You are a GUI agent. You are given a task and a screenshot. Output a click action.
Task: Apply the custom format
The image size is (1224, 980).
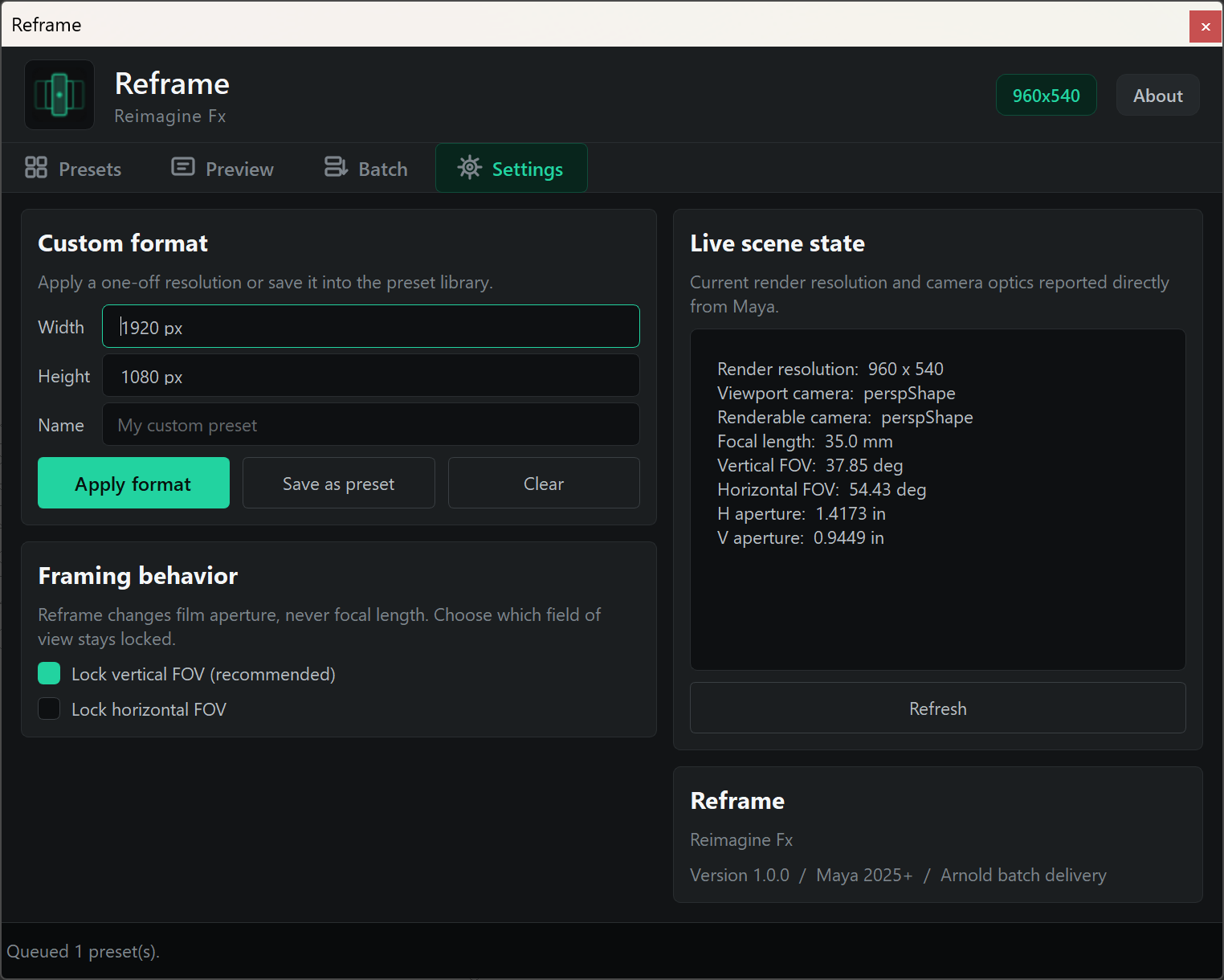[133, 483]
